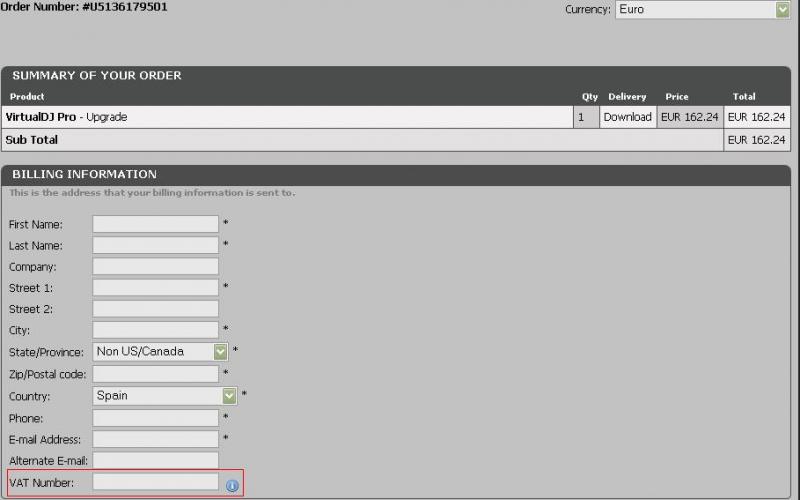Focus the Zip/Postal code input field
Image resolution: width=800 pixels, height=500 pixels.
[156, 374]
